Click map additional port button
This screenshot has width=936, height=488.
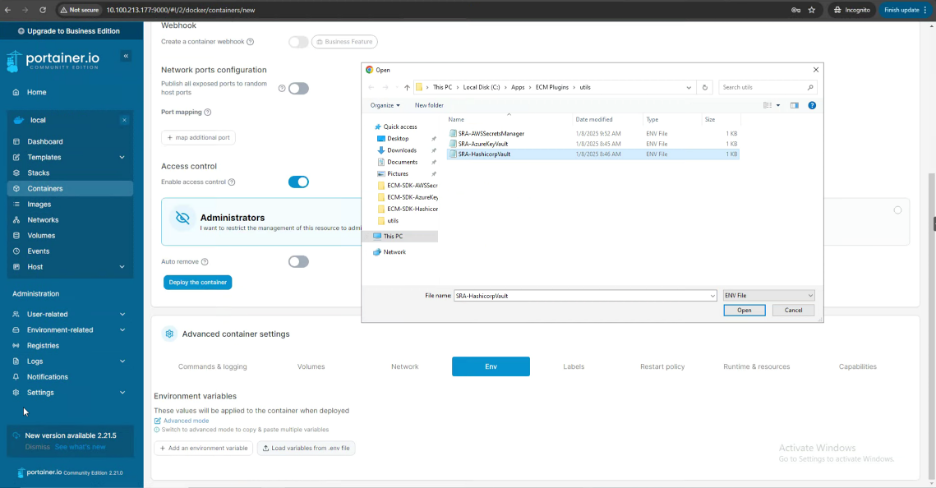click(x=198, y=138)
